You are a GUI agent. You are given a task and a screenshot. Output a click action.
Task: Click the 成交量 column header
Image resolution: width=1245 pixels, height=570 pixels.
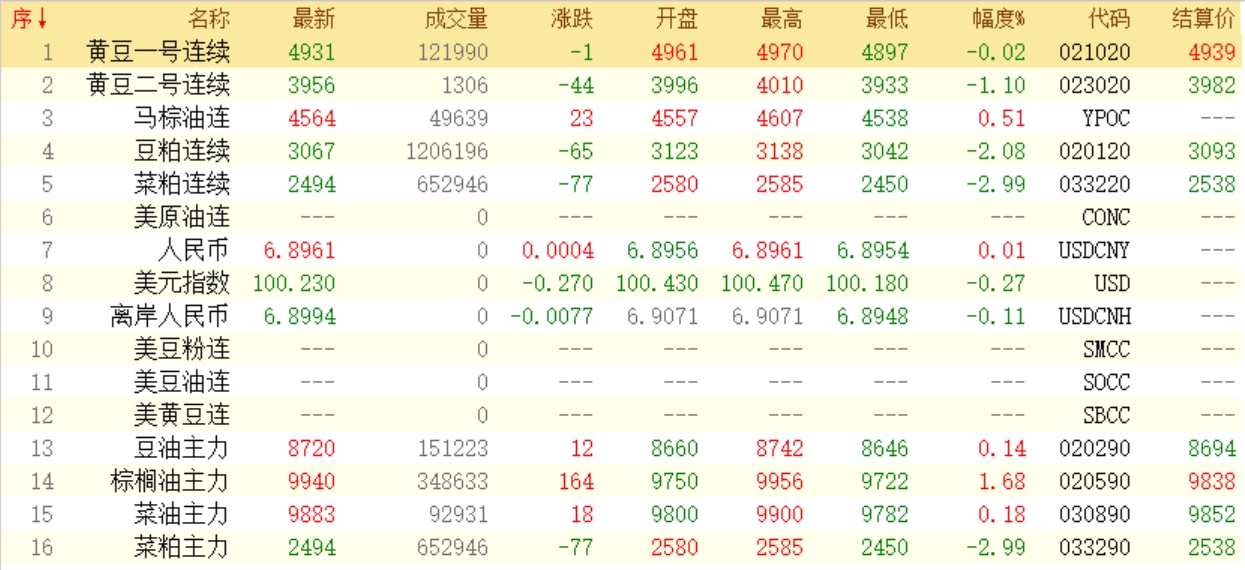[455, 19]
